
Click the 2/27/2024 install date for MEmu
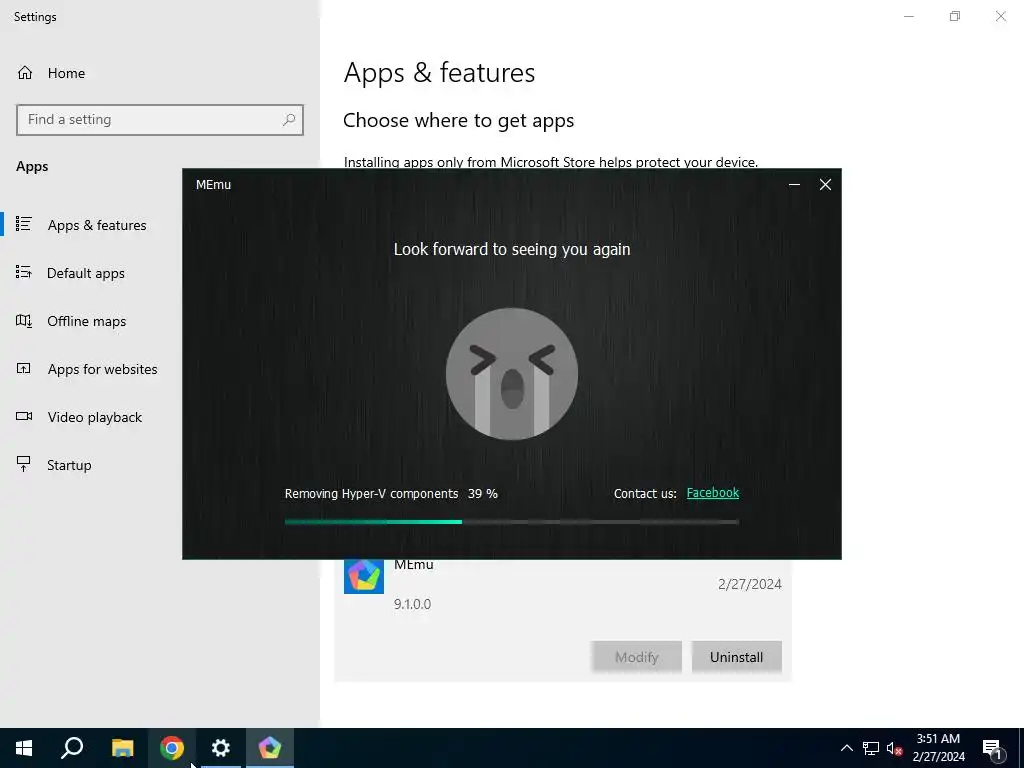[750, 584]
